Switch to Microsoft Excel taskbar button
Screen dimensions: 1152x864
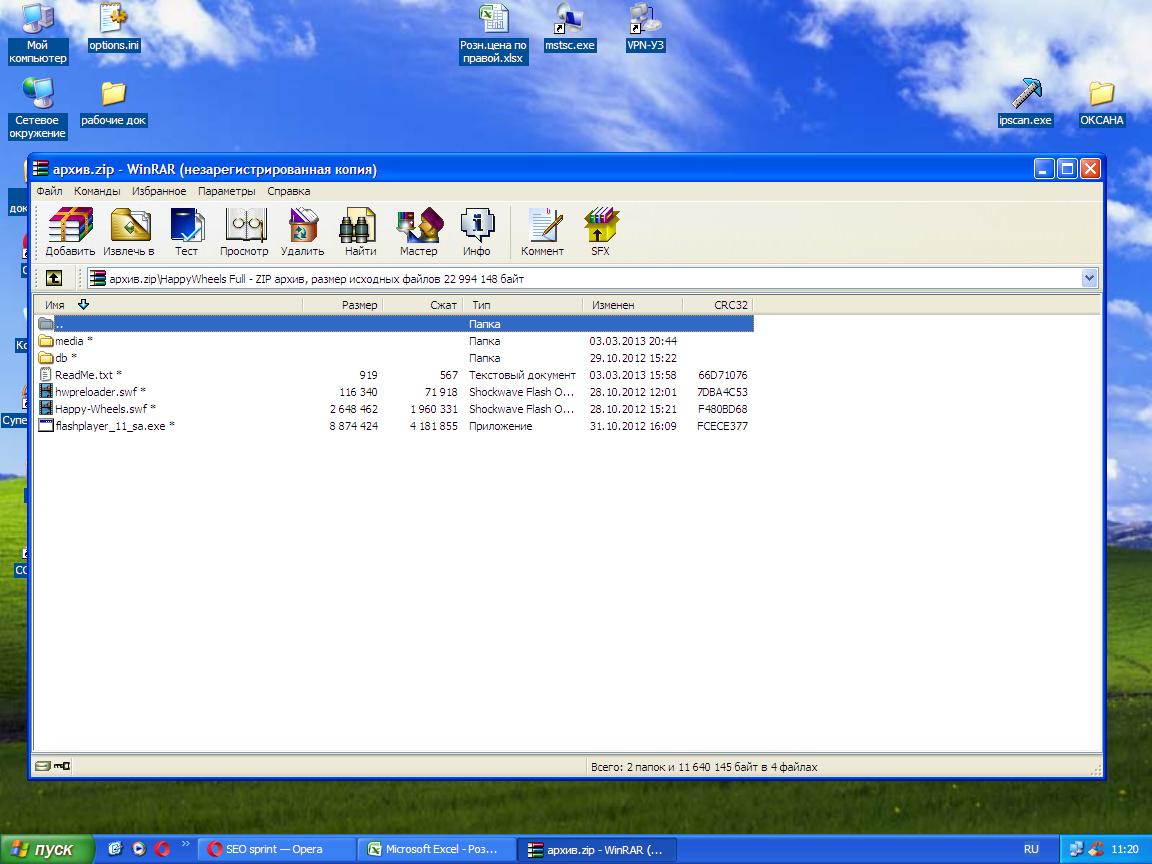(435, 849)
